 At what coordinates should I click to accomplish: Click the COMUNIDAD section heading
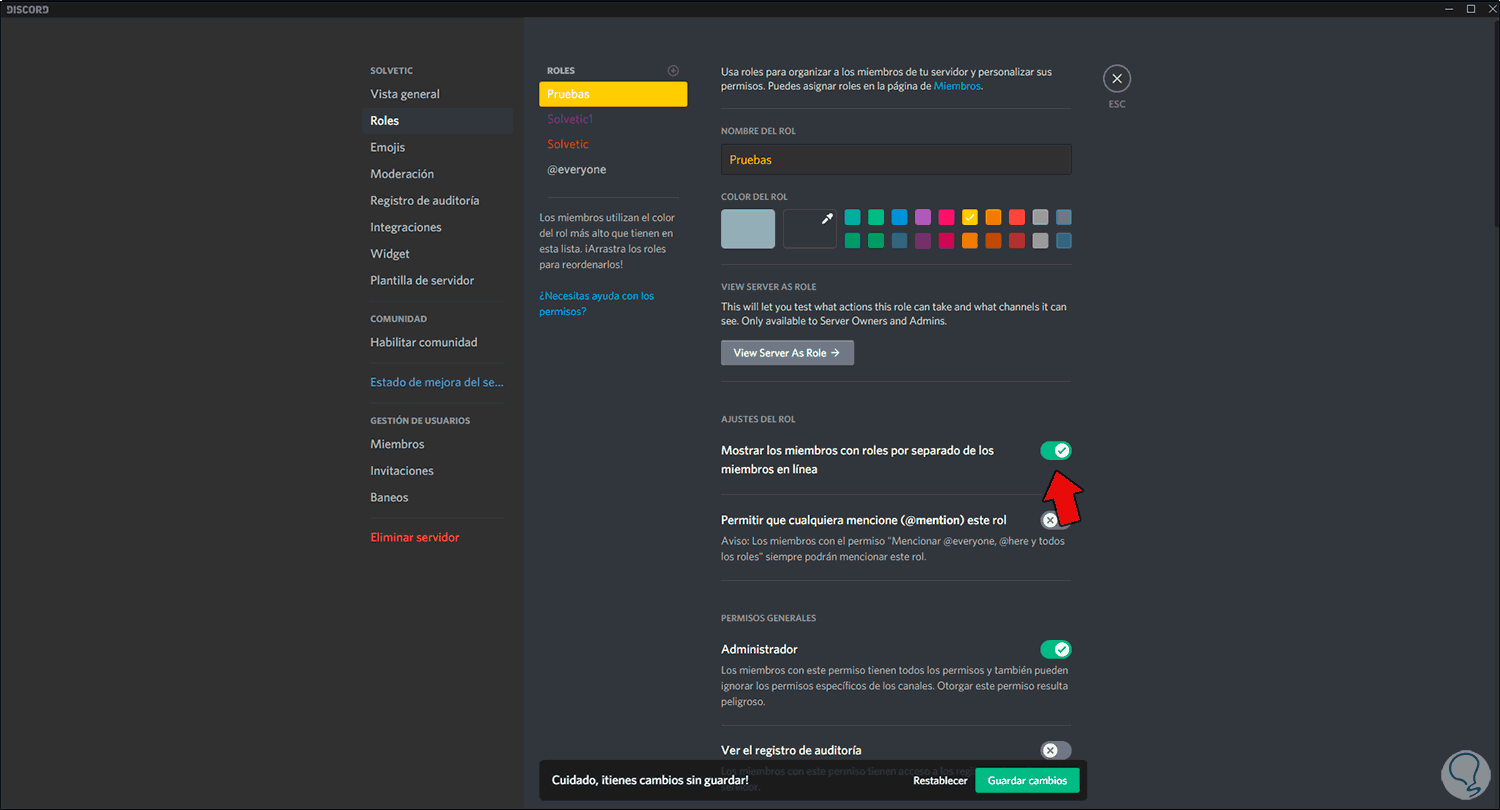coord(398,319)
